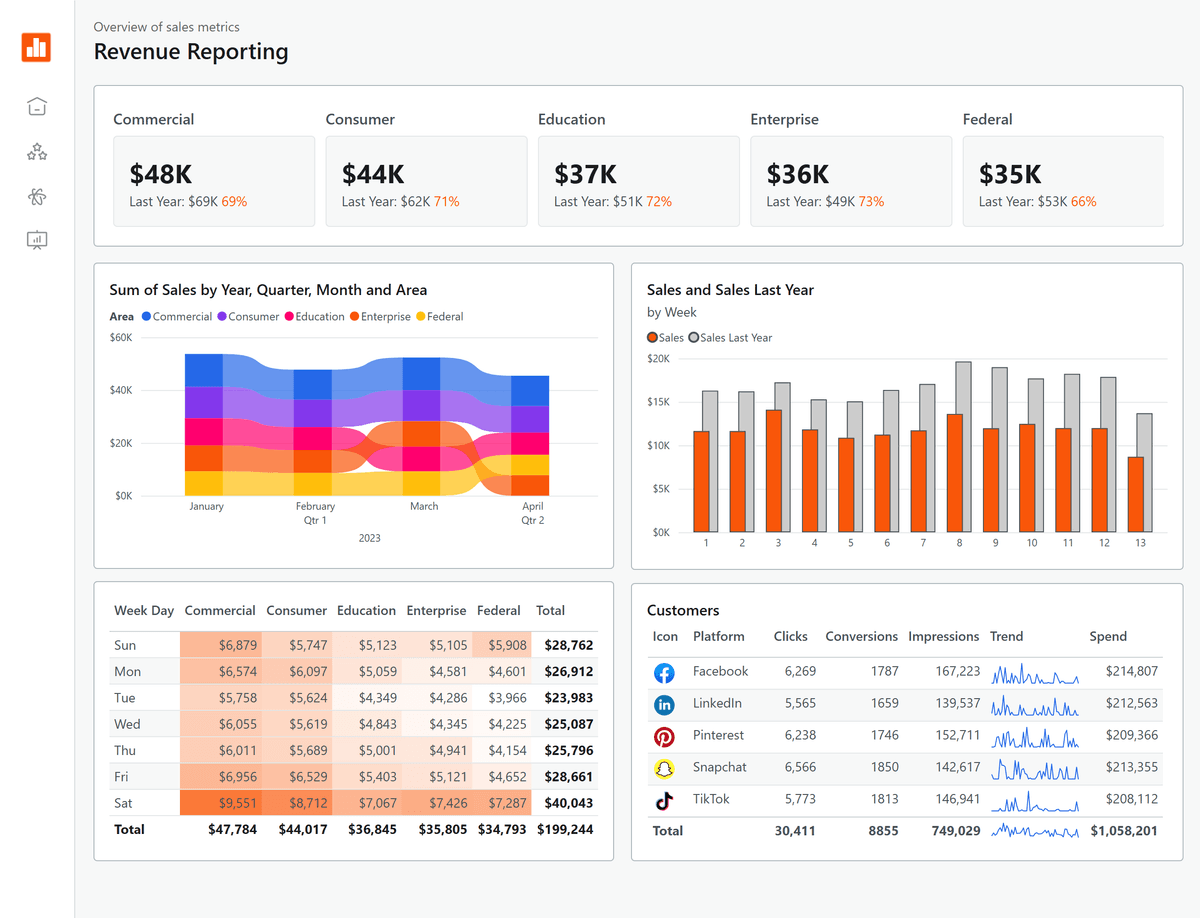
Task: Click the orange bar-chart app logo
Action: [x=37, y=47]
